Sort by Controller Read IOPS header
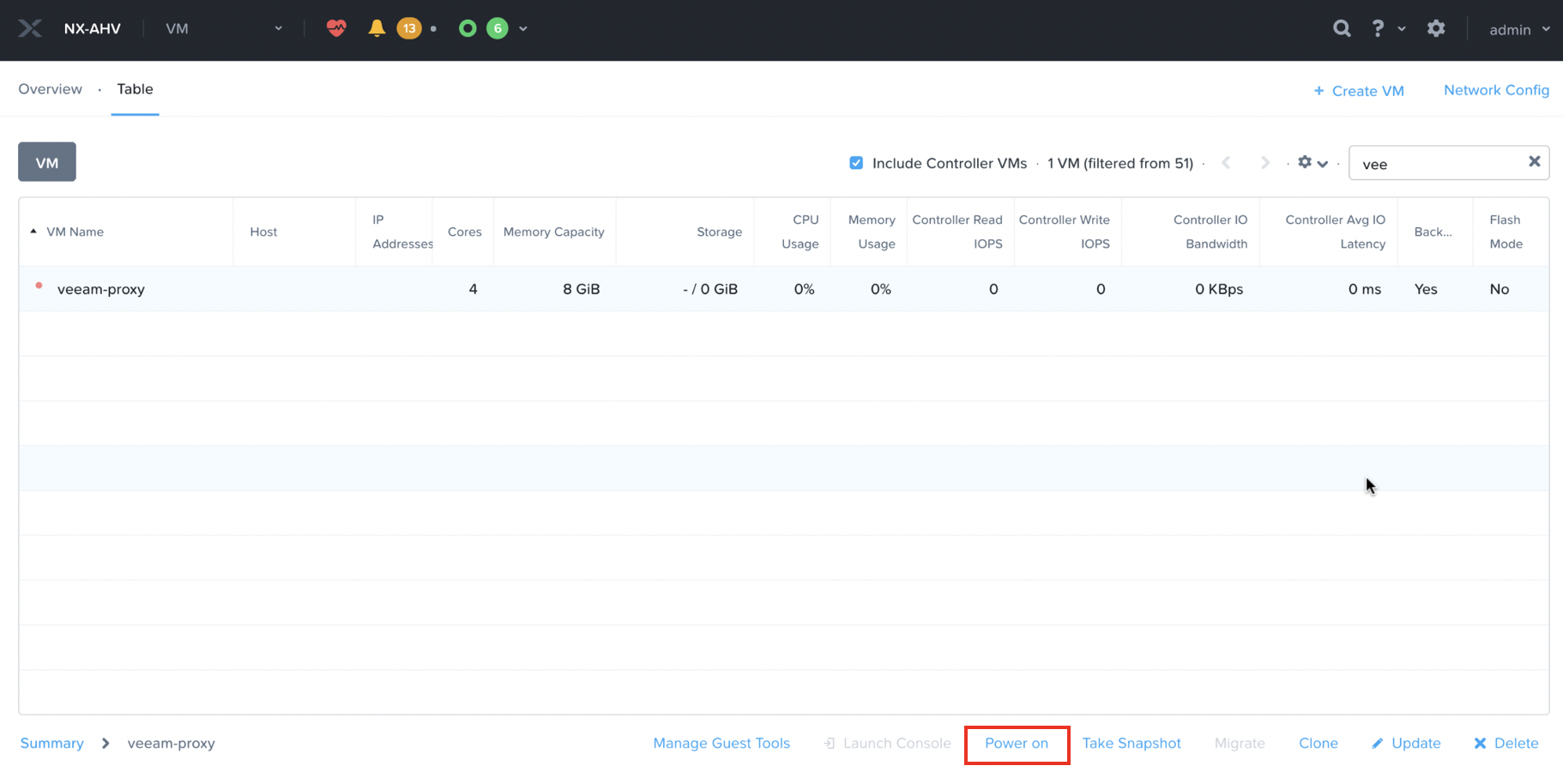The image size is (1563, 784). point(957,232)
